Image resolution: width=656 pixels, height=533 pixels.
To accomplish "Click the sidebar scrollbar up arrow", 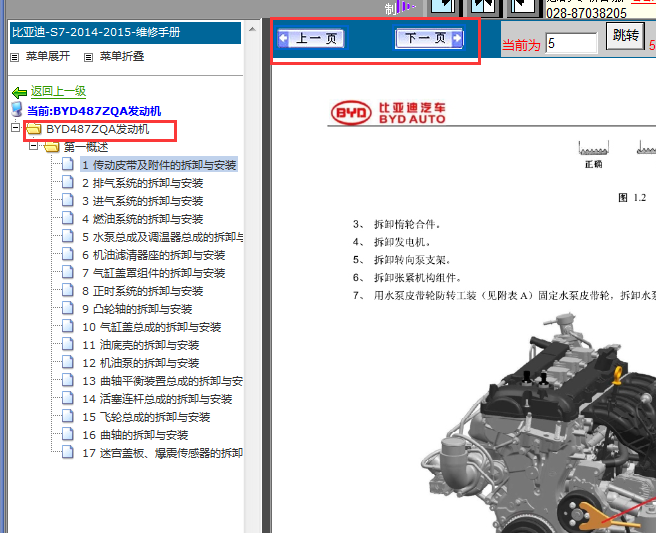I will pyautogui.click(x=252, y=29).
